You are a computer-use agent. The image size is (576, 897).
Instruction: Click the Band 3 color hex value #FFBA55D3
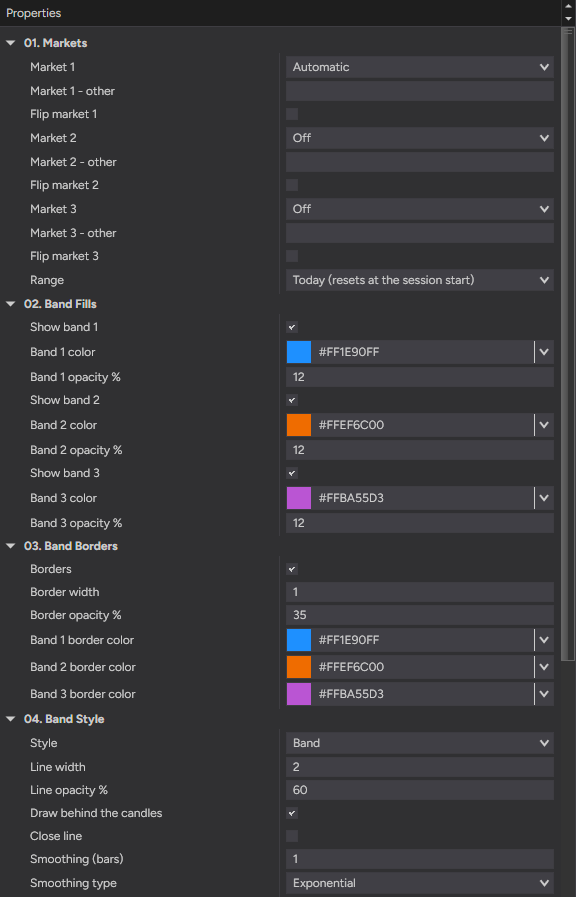click(x=351, y=498)
